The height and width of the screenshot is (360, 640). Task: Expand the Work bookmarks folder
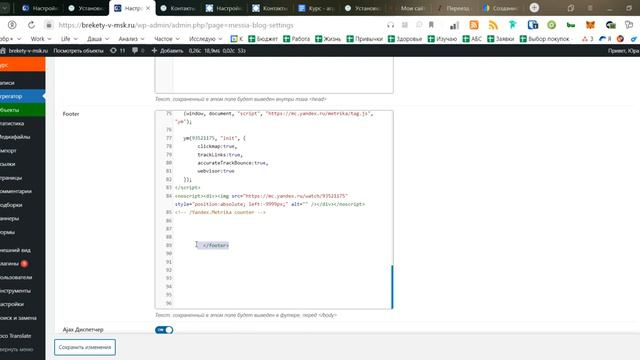(x=41, y=39)
